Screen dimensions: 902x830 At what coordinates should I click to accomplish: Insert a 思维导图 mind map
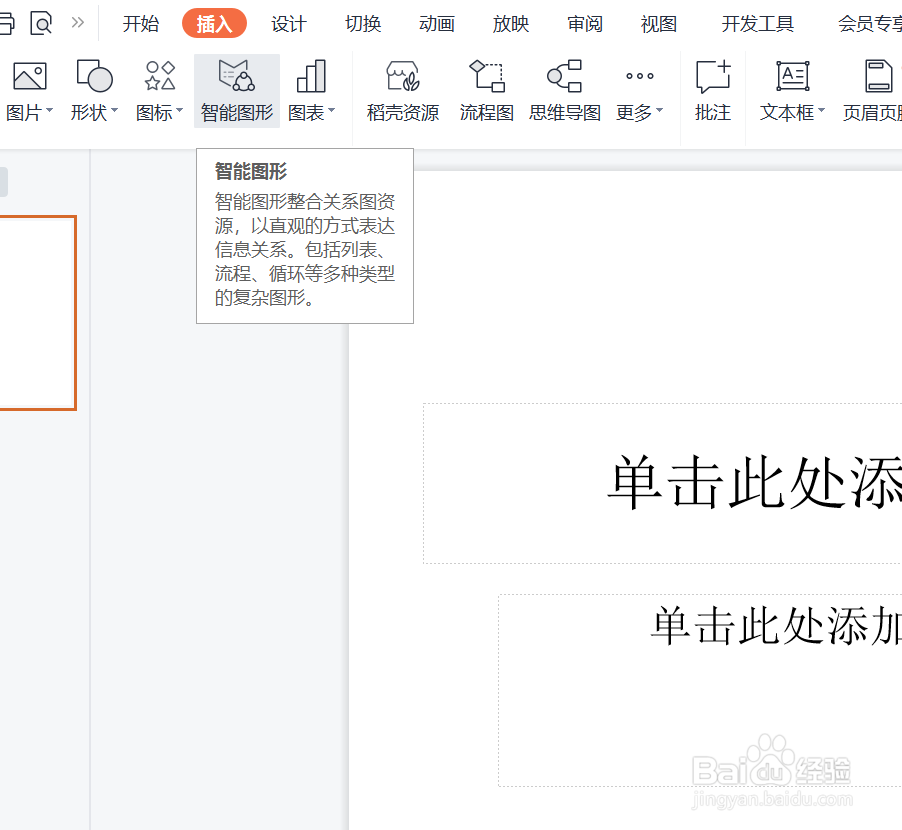564,90
